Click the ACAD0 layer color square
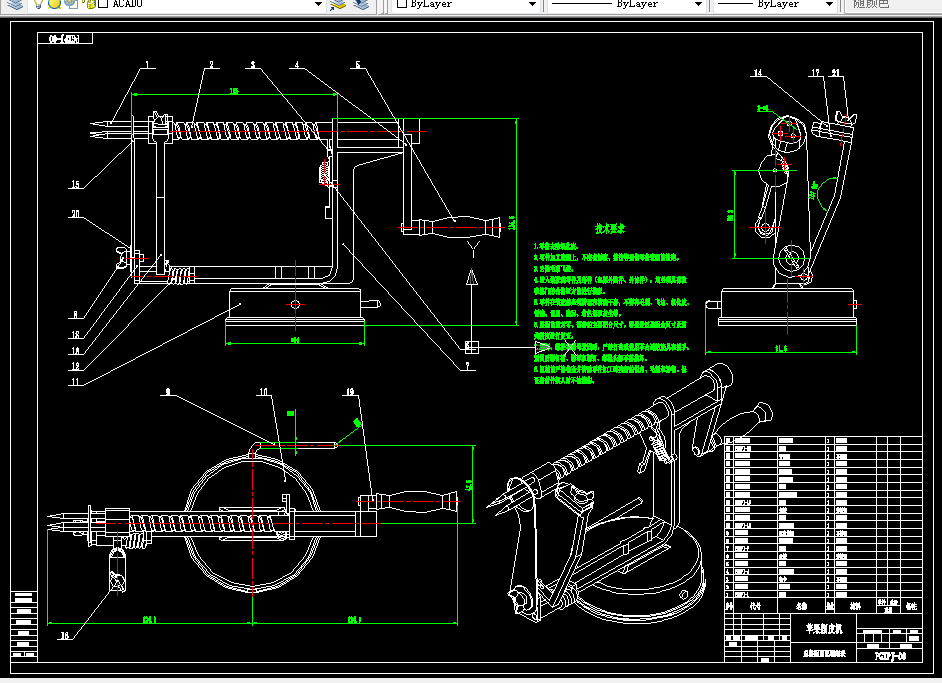Screen dimensions: 942x683 [x=103, y=4]
